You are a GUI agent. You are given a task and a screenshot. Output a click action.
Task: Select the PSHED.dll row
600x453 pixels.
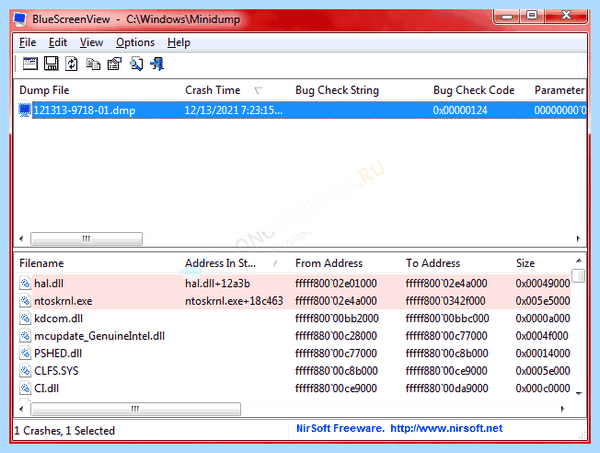[x=295, y=354]
